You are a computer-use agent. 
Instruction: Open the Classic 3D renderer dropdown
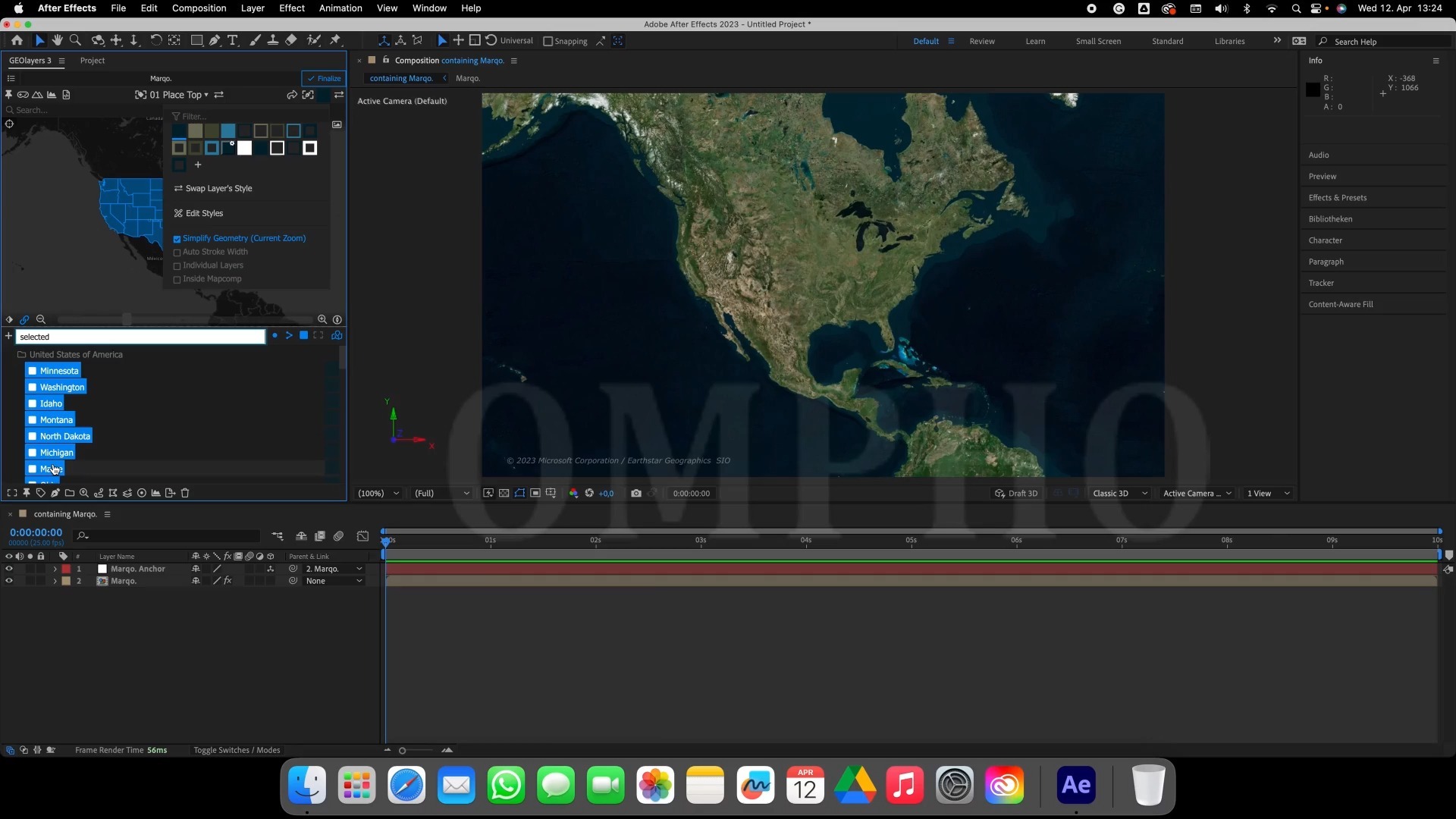click(x=1119, y=494)
